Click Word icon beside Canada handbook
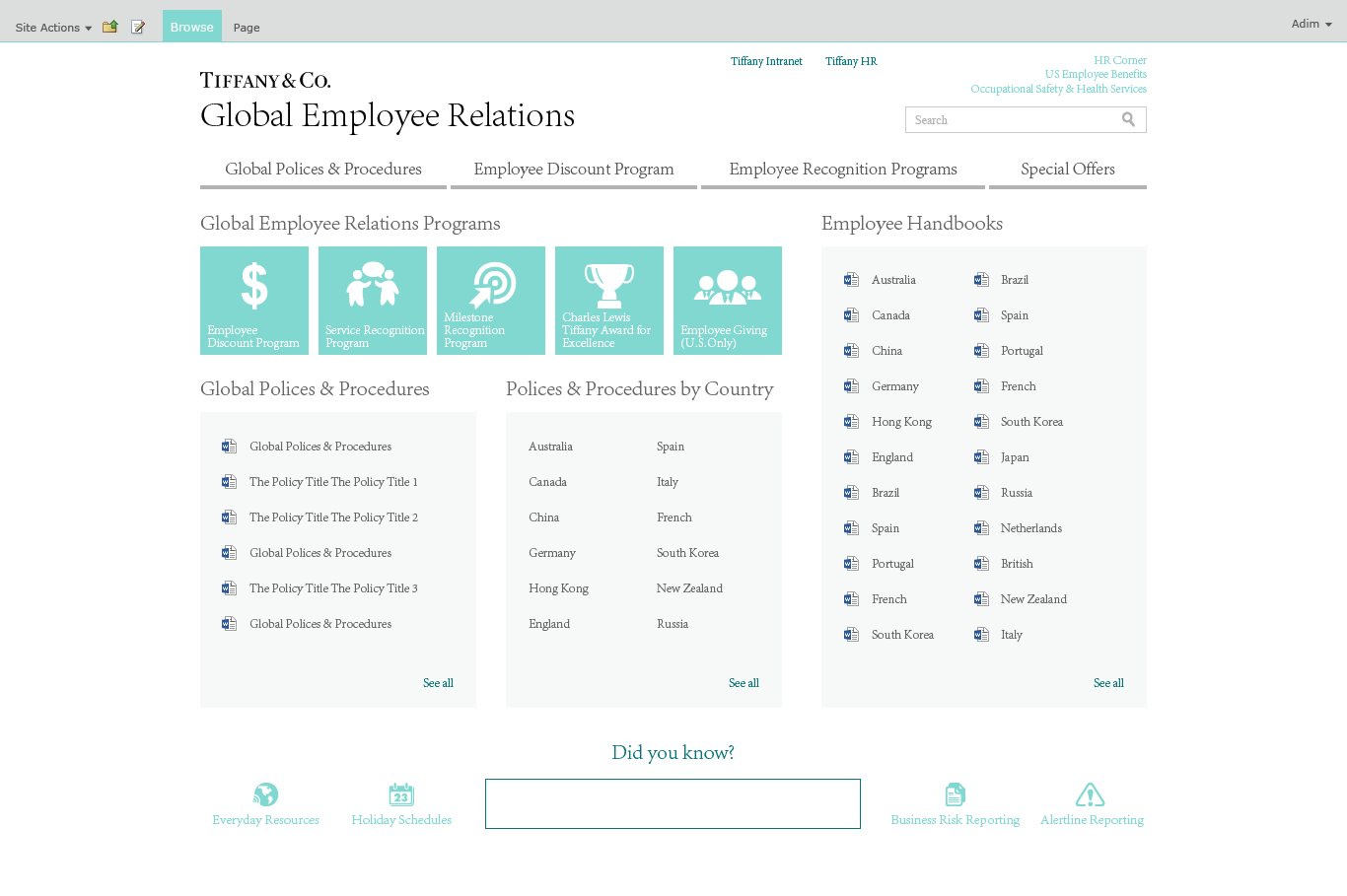This screenshot has height=896, width=1347. point(851,315)
